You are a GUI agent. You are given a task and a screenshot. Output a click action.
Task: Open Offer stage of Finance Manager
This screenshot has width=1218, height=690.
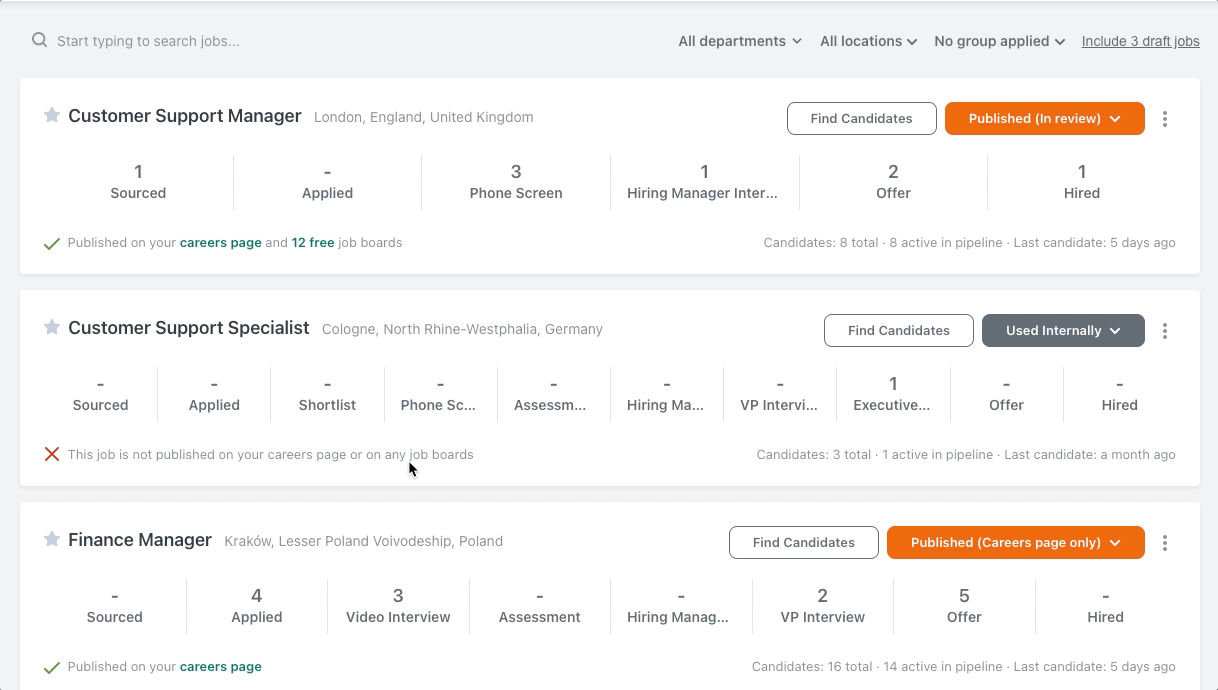[x=964, y=606]
